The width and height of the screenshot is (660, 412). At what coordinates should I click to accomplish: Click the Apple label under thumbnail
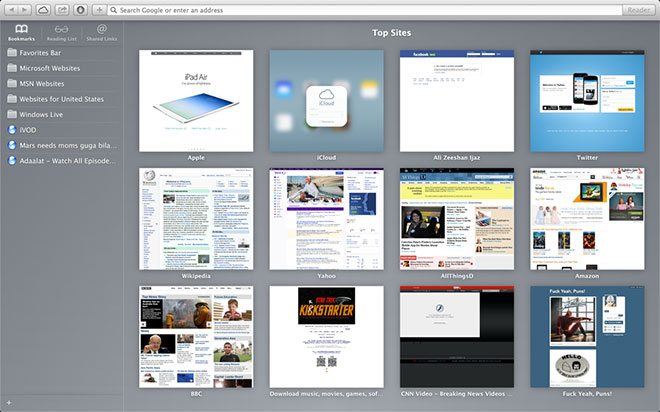196,158
